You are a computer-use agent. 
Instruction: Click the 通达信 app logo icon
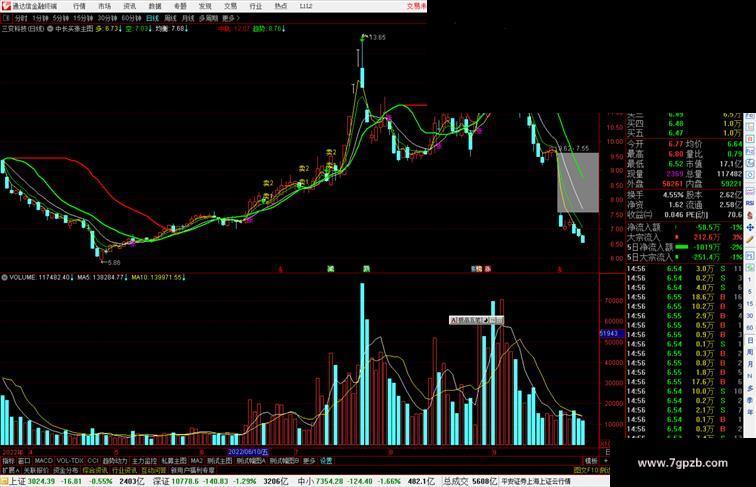(x=6, y=6)
